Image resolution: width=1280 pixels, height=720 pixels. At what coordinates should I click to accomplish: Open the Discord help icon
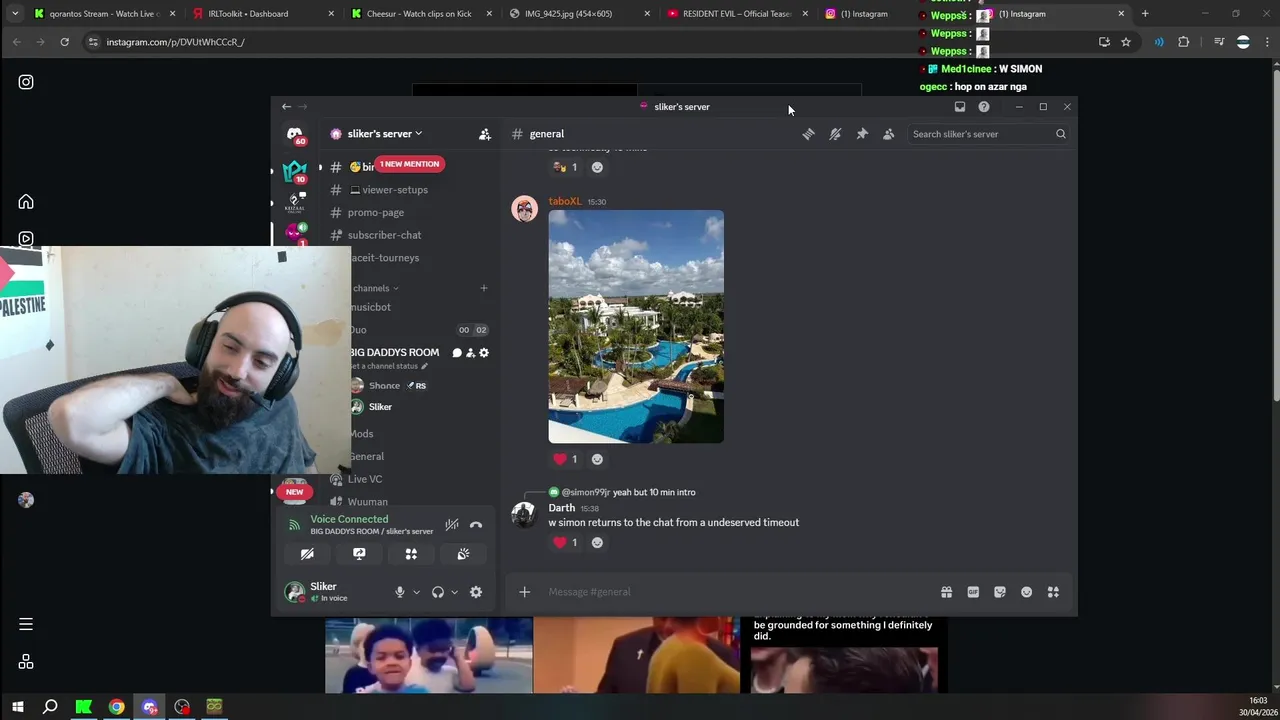984,107
